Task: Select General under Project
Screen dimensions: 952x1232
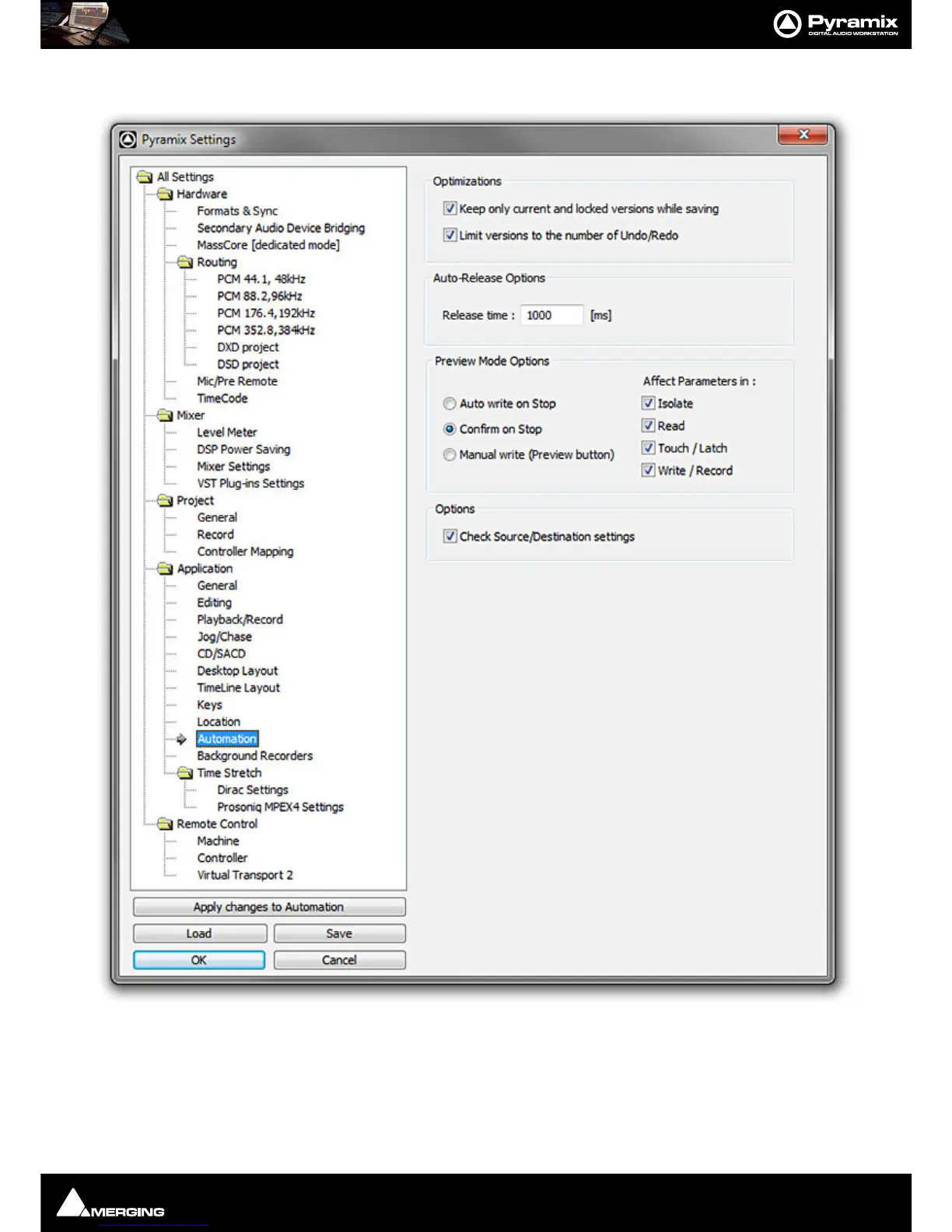Action: (217, 518)
